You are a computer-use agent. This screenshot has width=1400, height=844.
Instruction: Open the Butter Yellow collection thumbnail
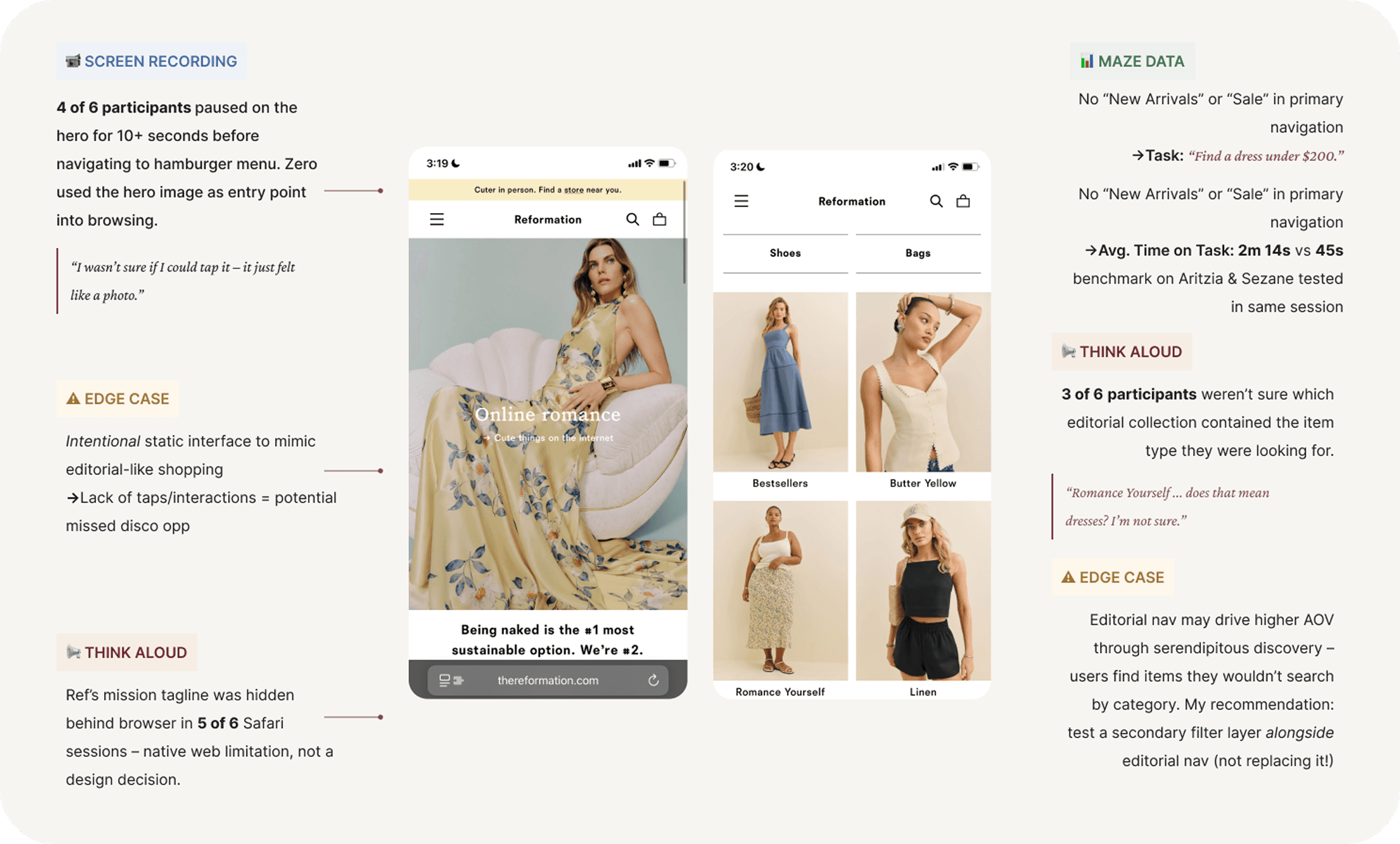pyautogui.click(x=923, y=382)
